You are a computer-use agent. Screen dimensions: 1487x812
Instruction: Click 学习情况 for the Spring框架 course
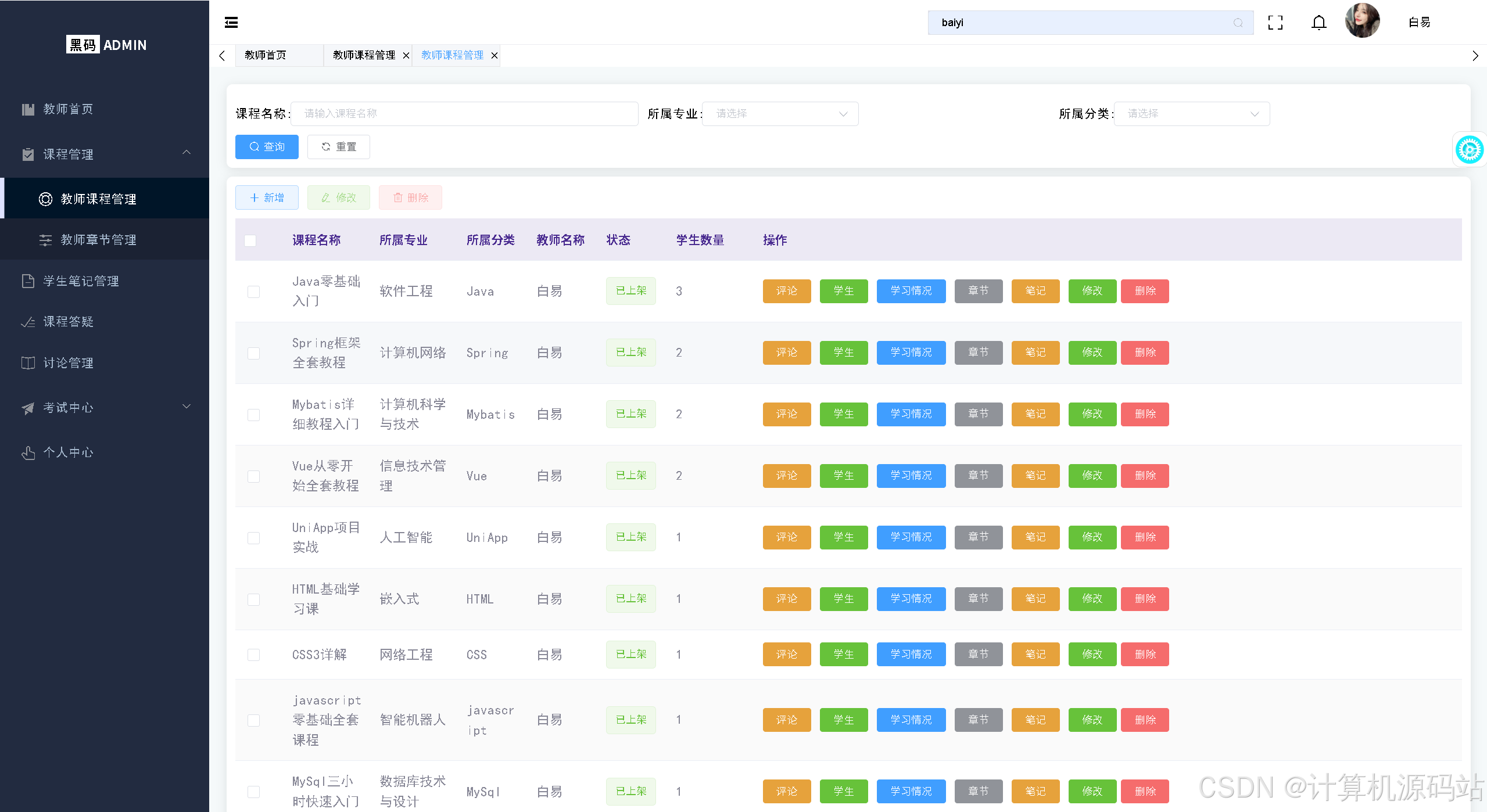(911, 353)
